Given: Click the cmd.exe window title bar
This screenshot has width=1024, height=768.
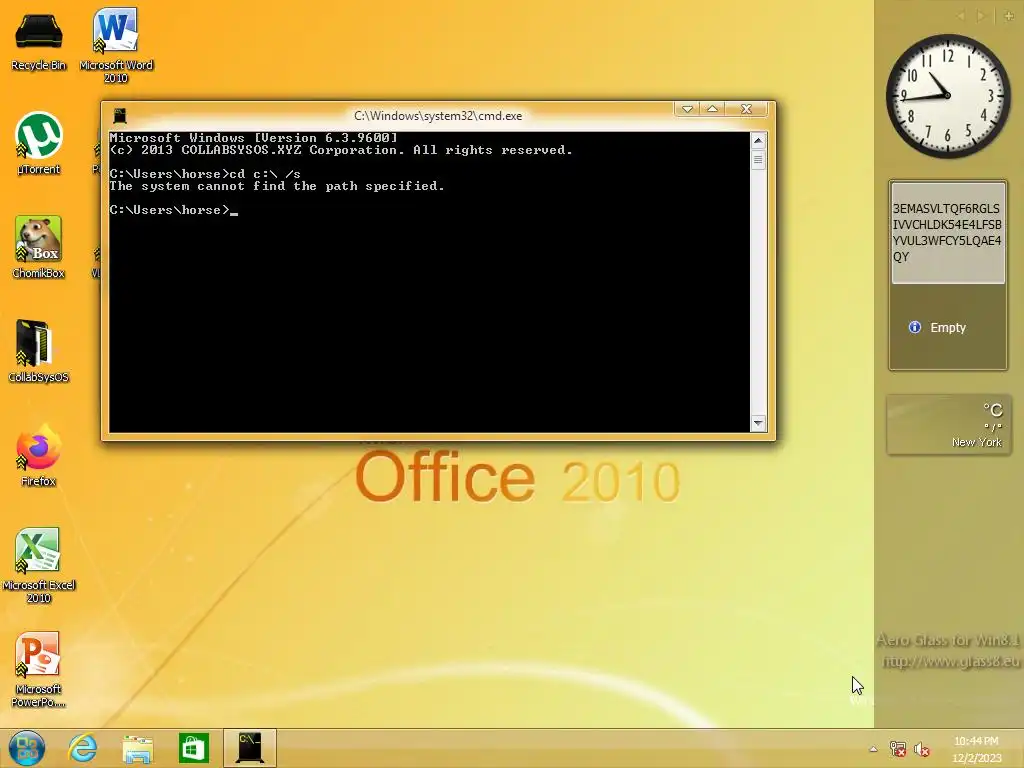Looking at the screenshot, I should pyautogui.click(x=438, y=116).
